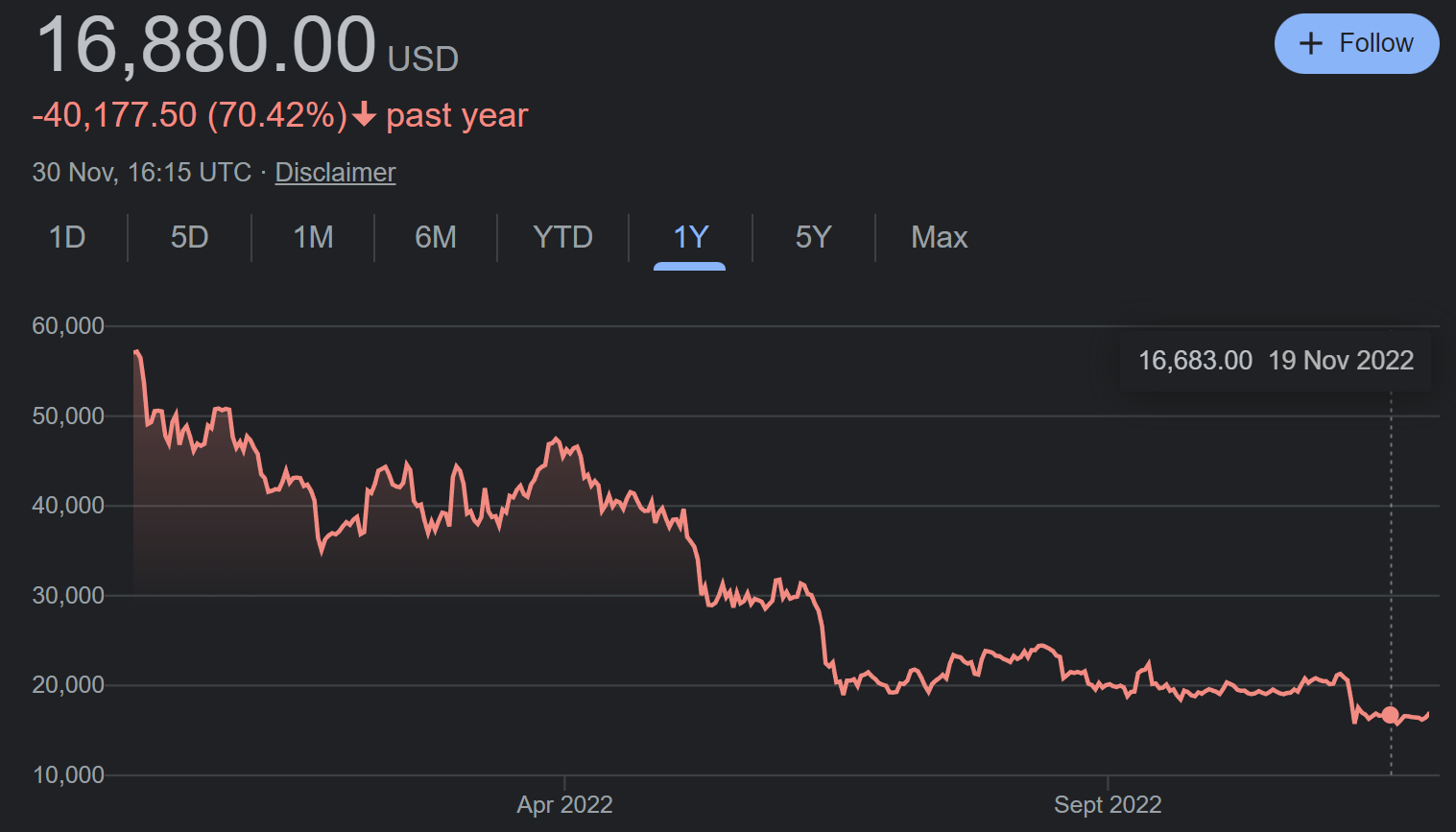Select the Max time range tab
1456x832 pixels.
[x=939, y=237]
